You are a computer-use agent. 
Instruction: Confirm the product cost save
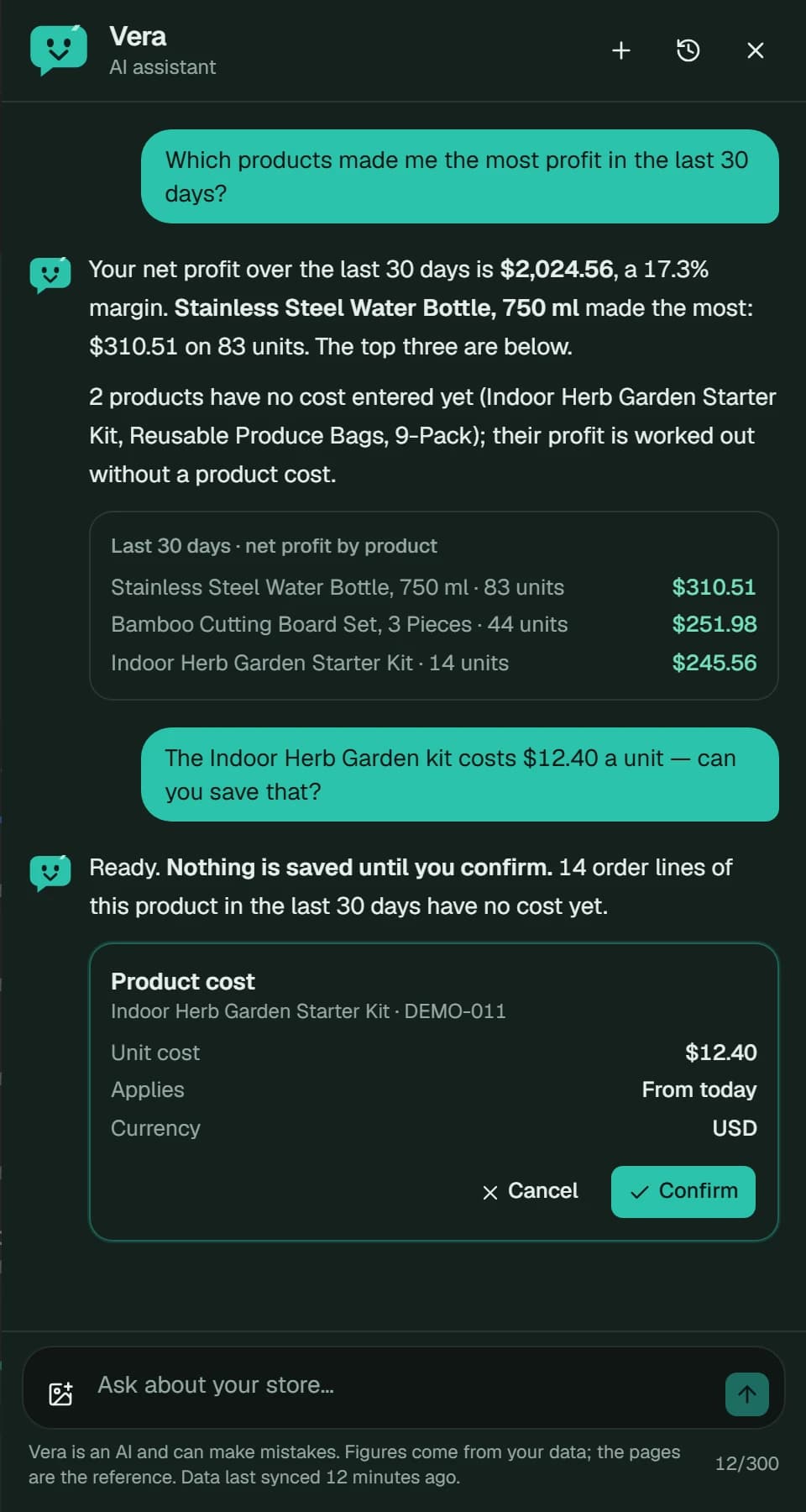click(683, 1191)
